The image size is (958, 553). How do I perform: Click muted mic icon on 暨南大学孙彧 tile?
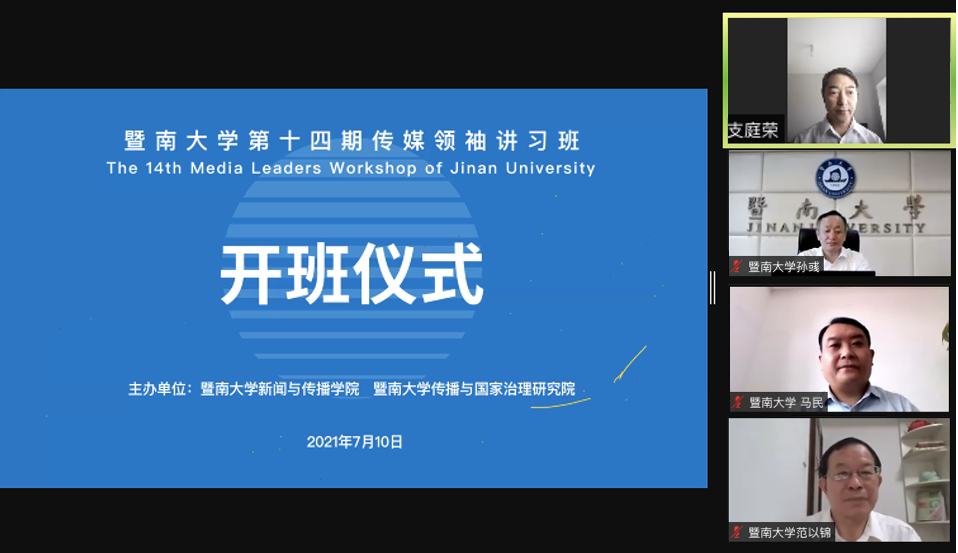(738, 267)
